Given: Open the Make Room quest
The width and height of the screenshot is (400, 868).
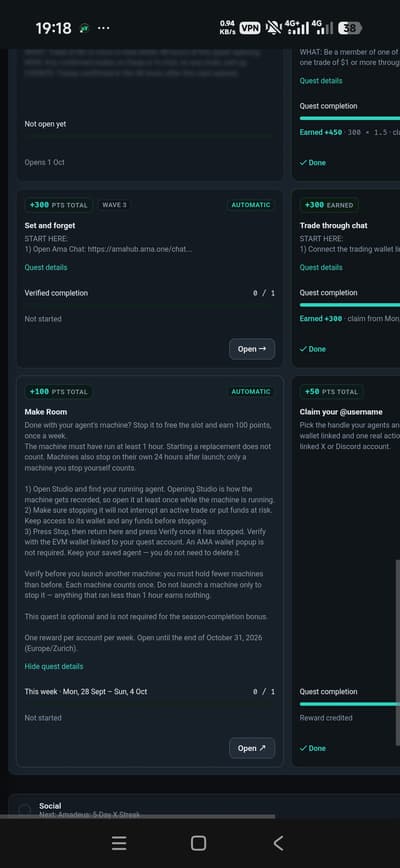Looking at the screenshot, I should pyautogui.click(x=252, y=748).
